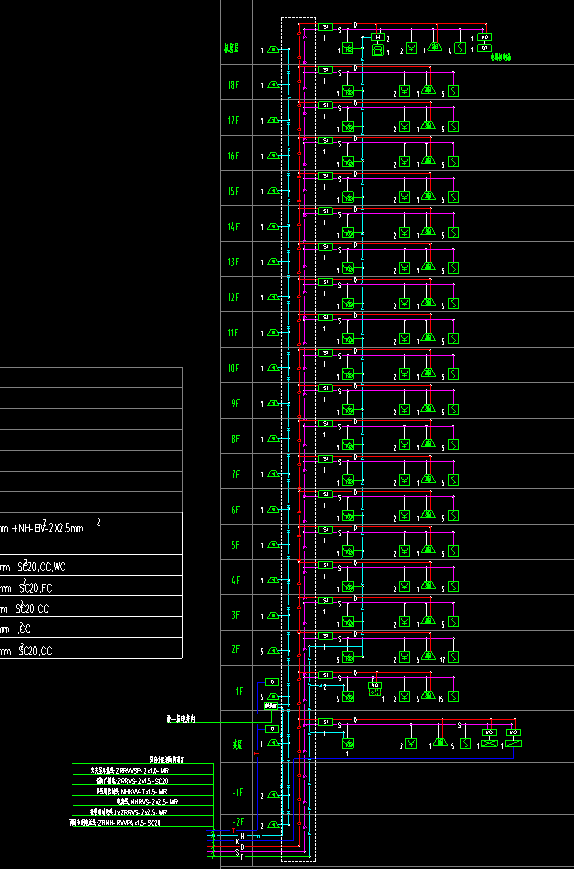Select the small 0 box on the 1F row

click(x=272, y=682)
